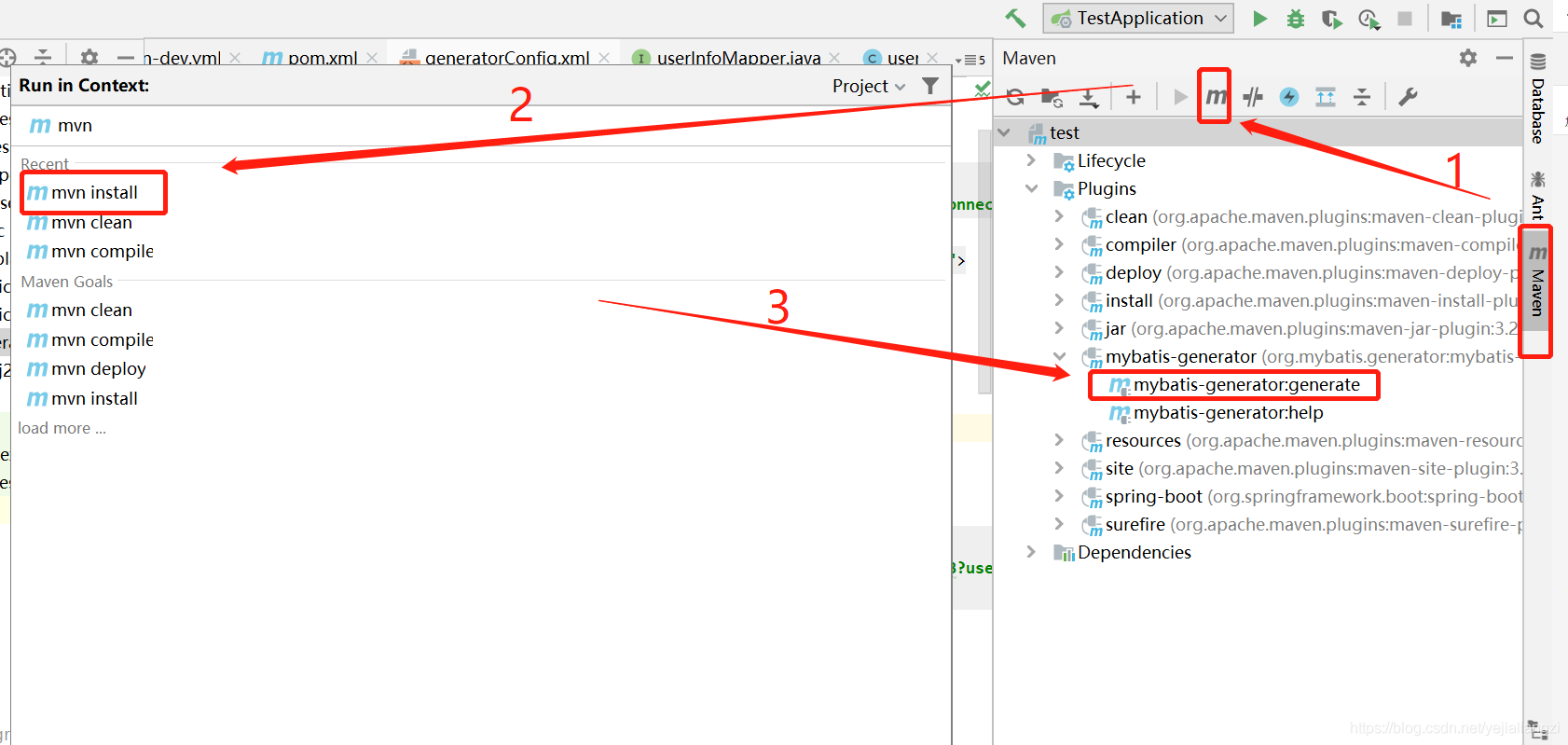Expand the compiler plugin node
Viewport: 1568px width, 745px height.
pos(1059,244)
